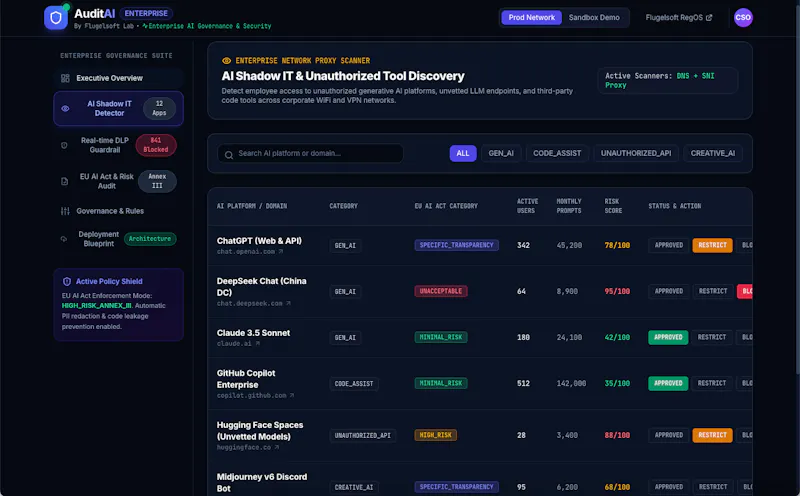Click the Architecture badge
Viewport: 800px width, 496px height.
(149, 239)
